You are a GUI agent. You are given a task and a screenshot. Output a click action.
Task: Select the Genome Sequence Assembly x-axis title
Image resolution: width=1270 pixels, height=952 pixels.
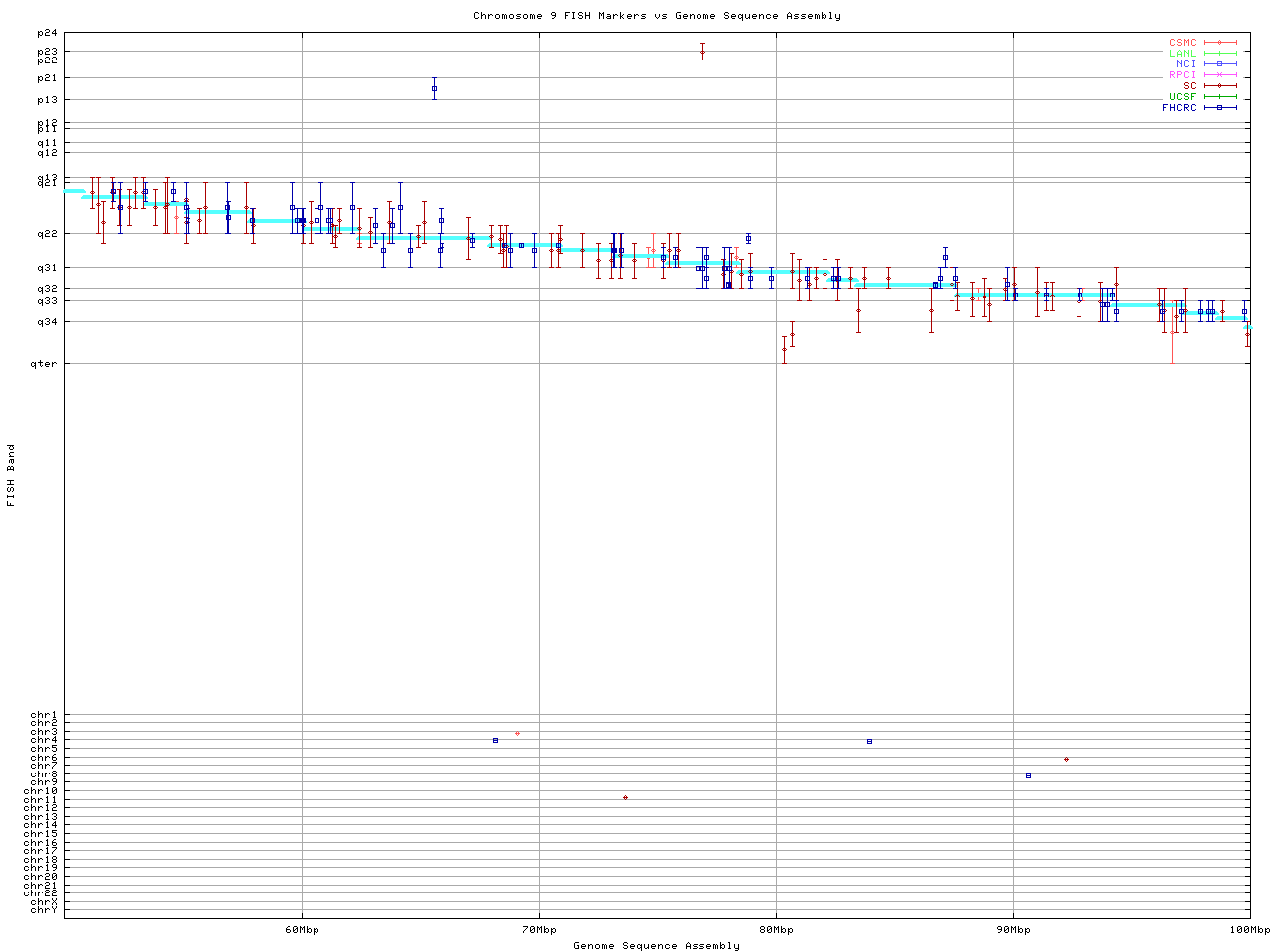(x=657, y=945)
